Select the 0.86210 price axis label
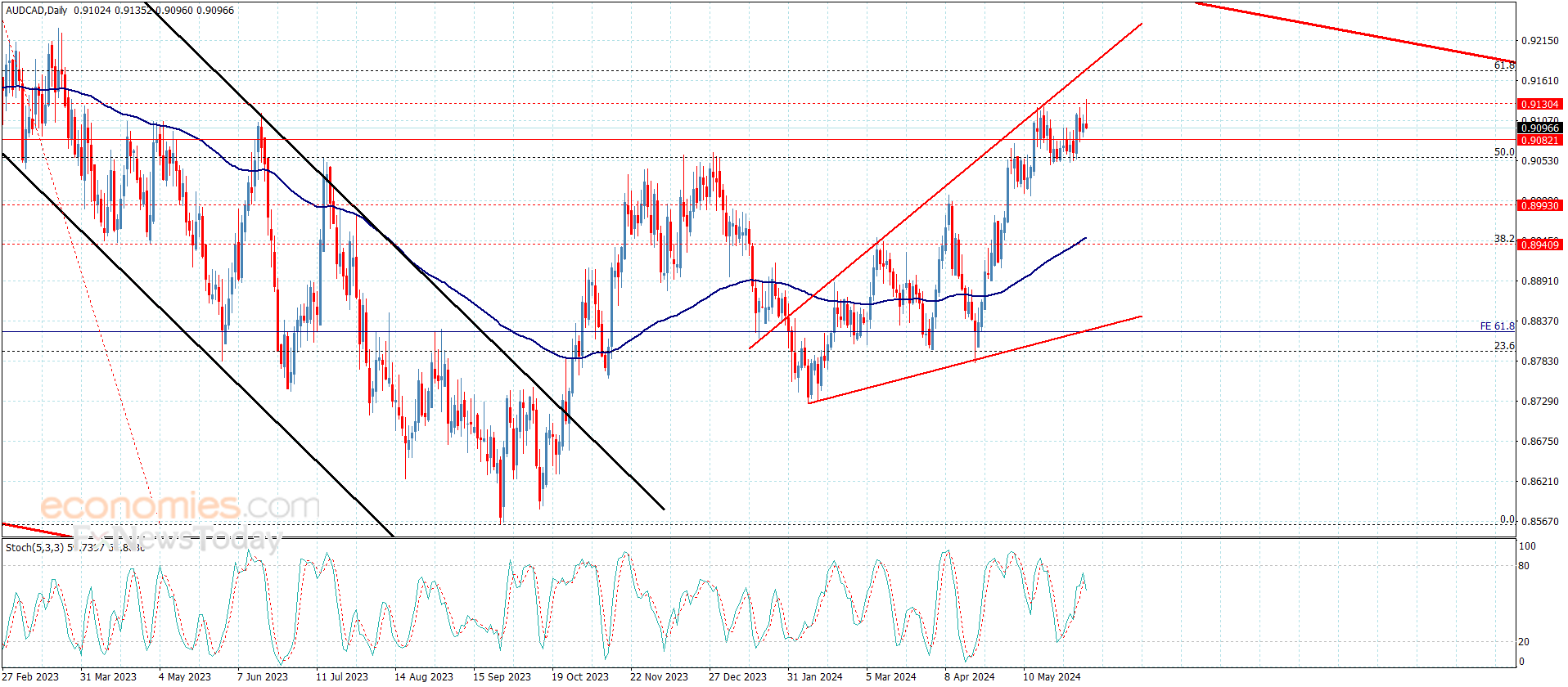This screenshot has width=1568, height=687. (1539, 482)
